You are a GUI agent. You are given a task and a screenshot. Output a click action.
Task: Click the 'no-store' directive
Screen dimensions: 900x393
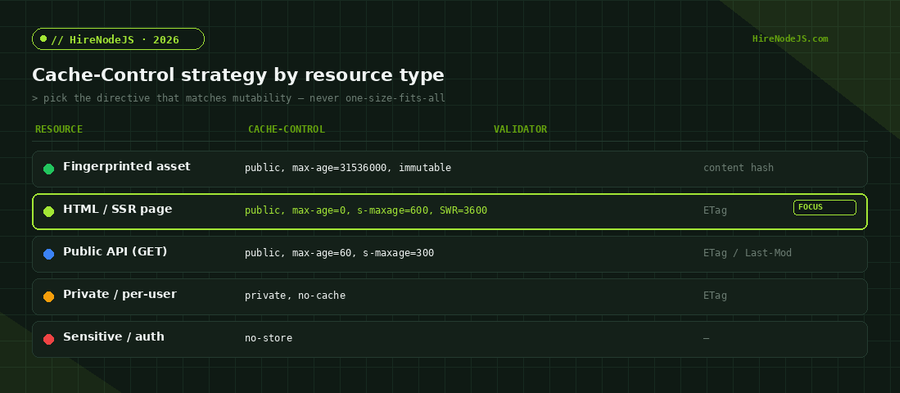coord(269,338)
